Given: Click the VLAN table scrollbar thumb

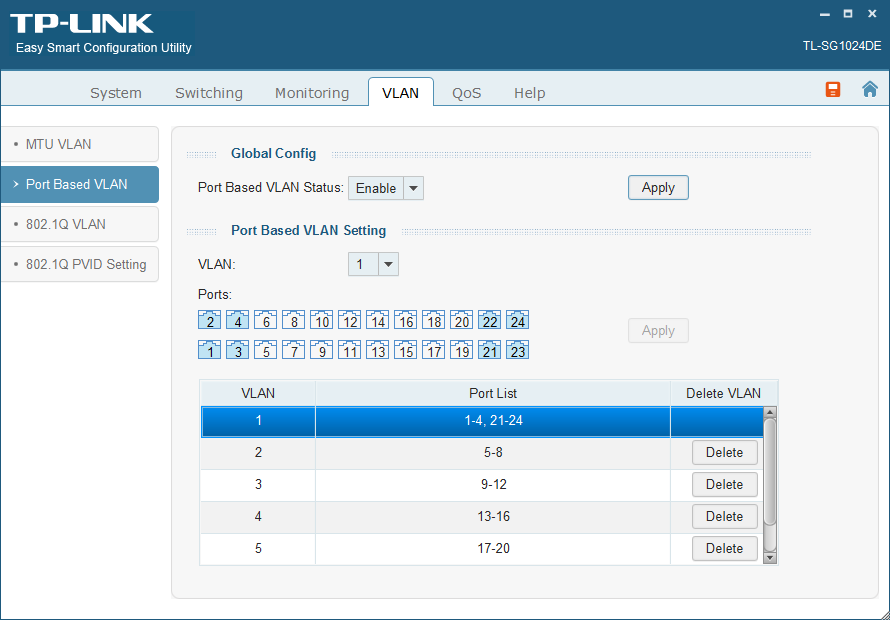Looking at the screenshot, I should (x=770, y=471).
